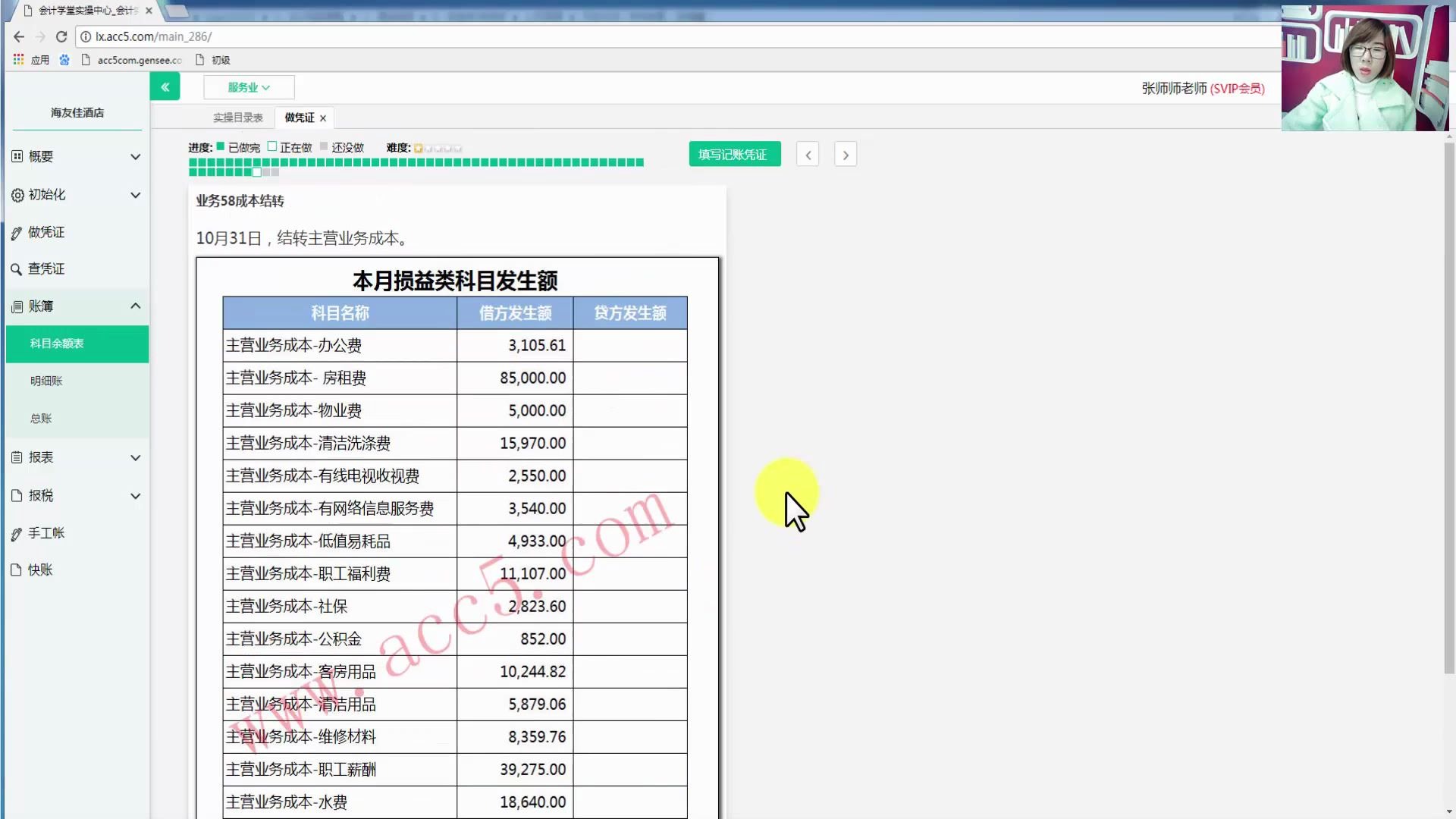This screenshot has width=1456, height=819.
Task: Collapse the 账簿 section chevron
Action: [x=135, y=306]
